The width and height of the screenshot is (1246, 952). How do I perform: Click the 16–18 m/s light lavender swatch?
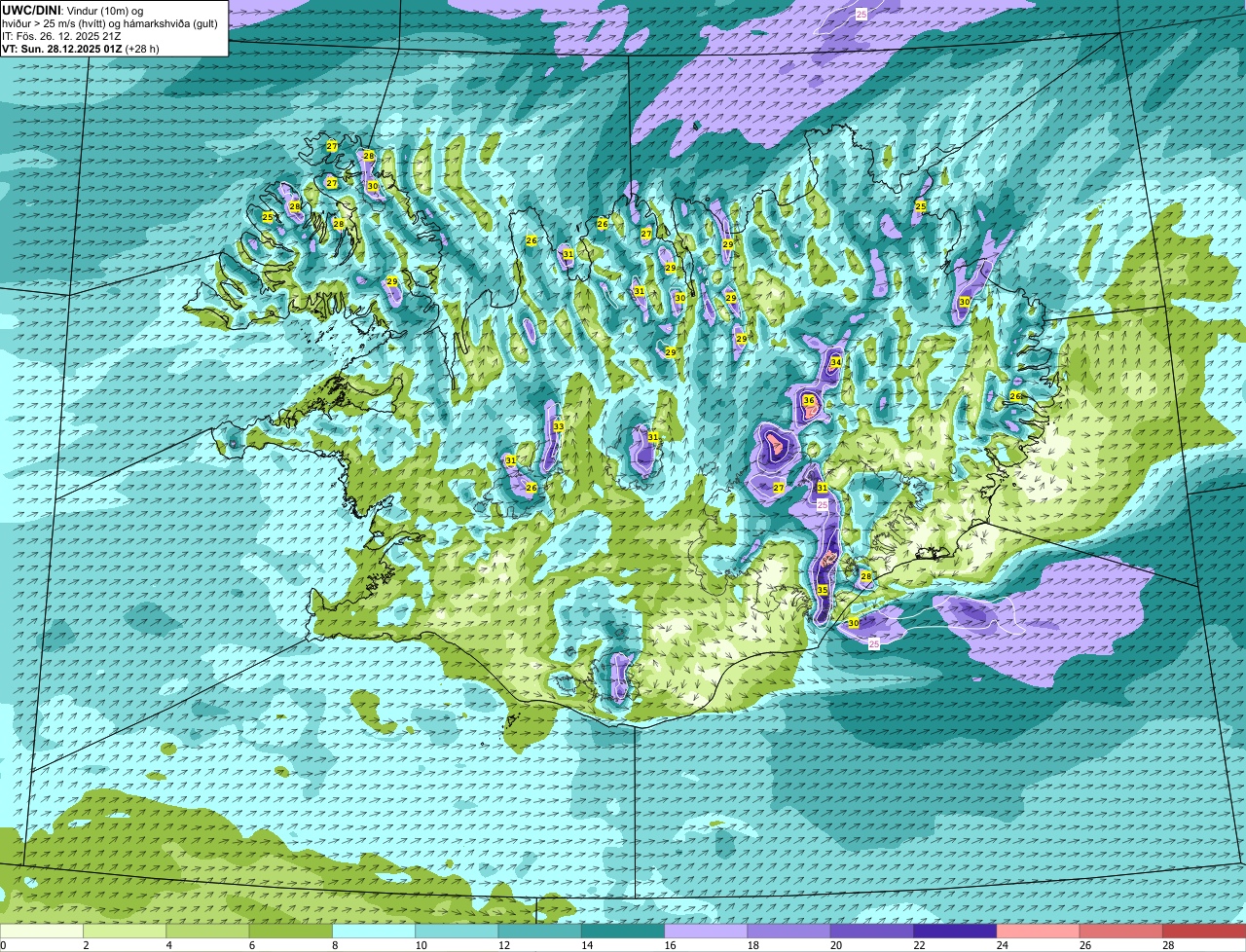(706, 931)
